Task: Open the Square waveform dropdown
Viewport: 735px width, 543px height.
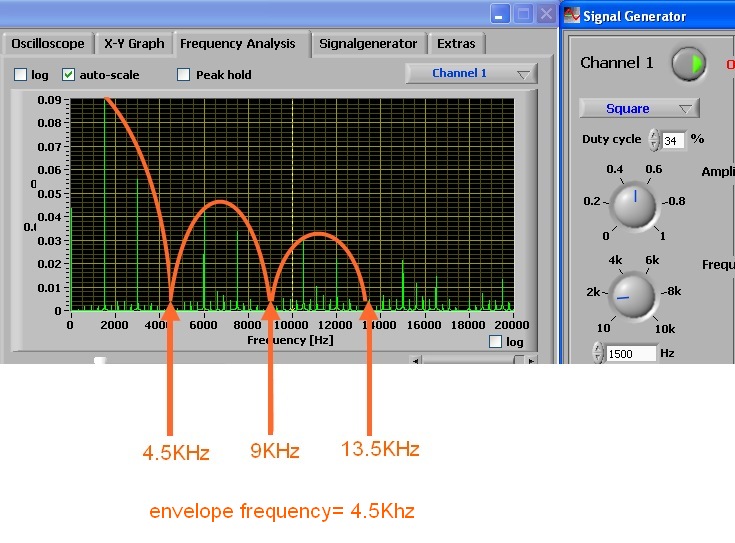Action: [x=639, y=108]
